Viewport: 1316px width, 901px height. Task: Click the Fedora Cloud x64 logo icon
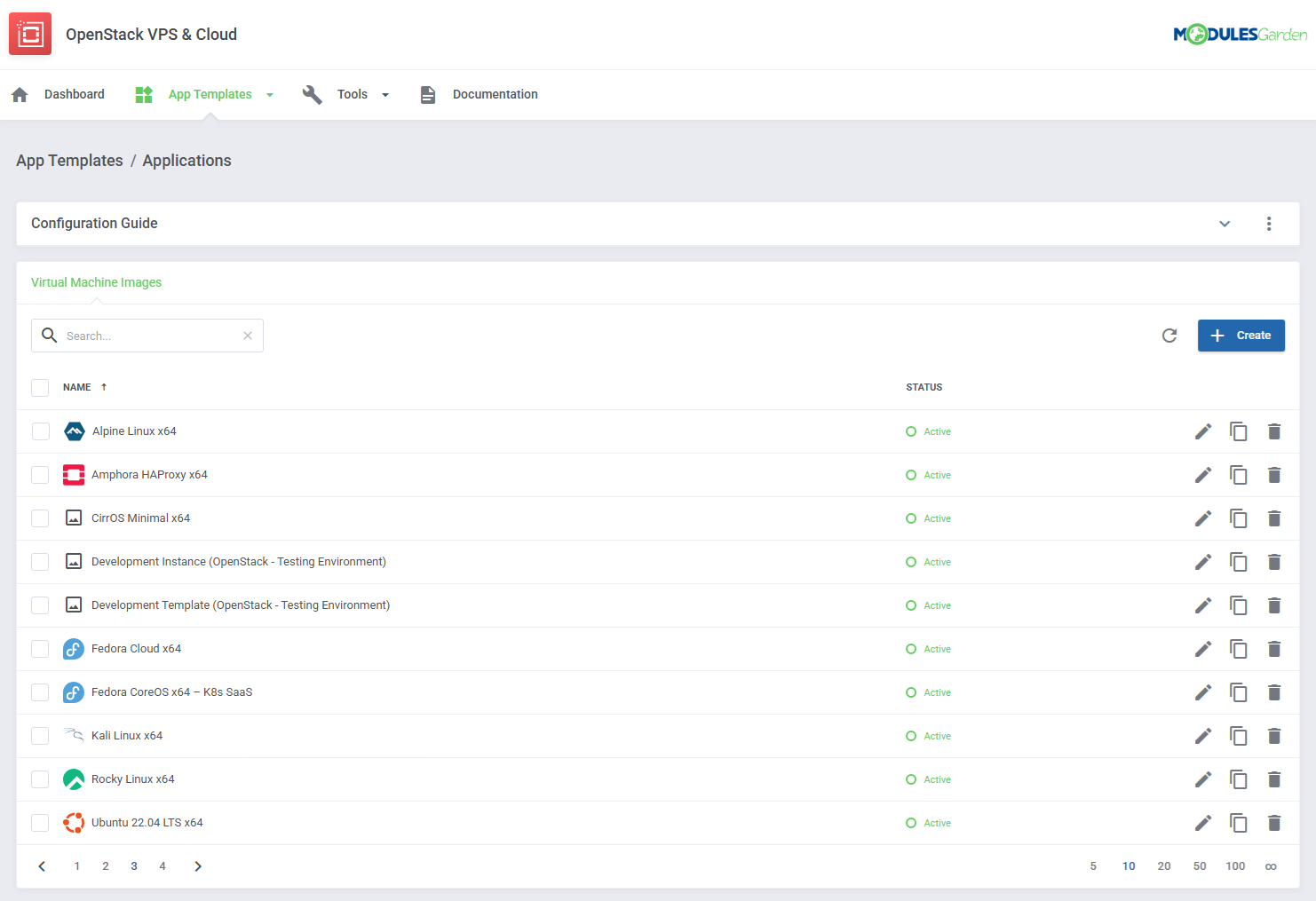(73, 649)
